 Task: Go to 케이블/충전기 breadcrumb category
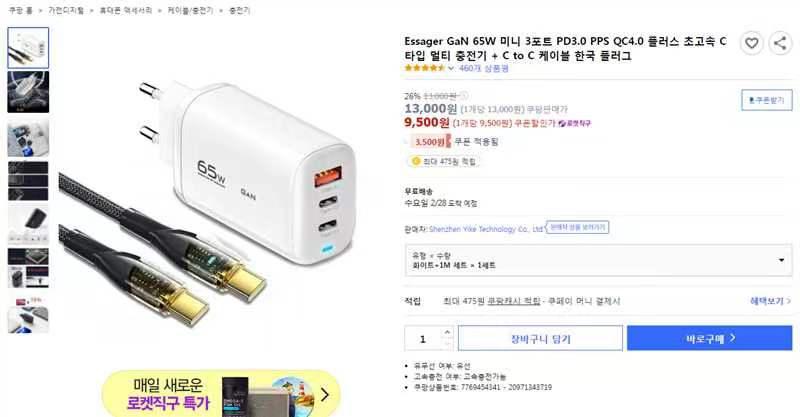[190, 10]
